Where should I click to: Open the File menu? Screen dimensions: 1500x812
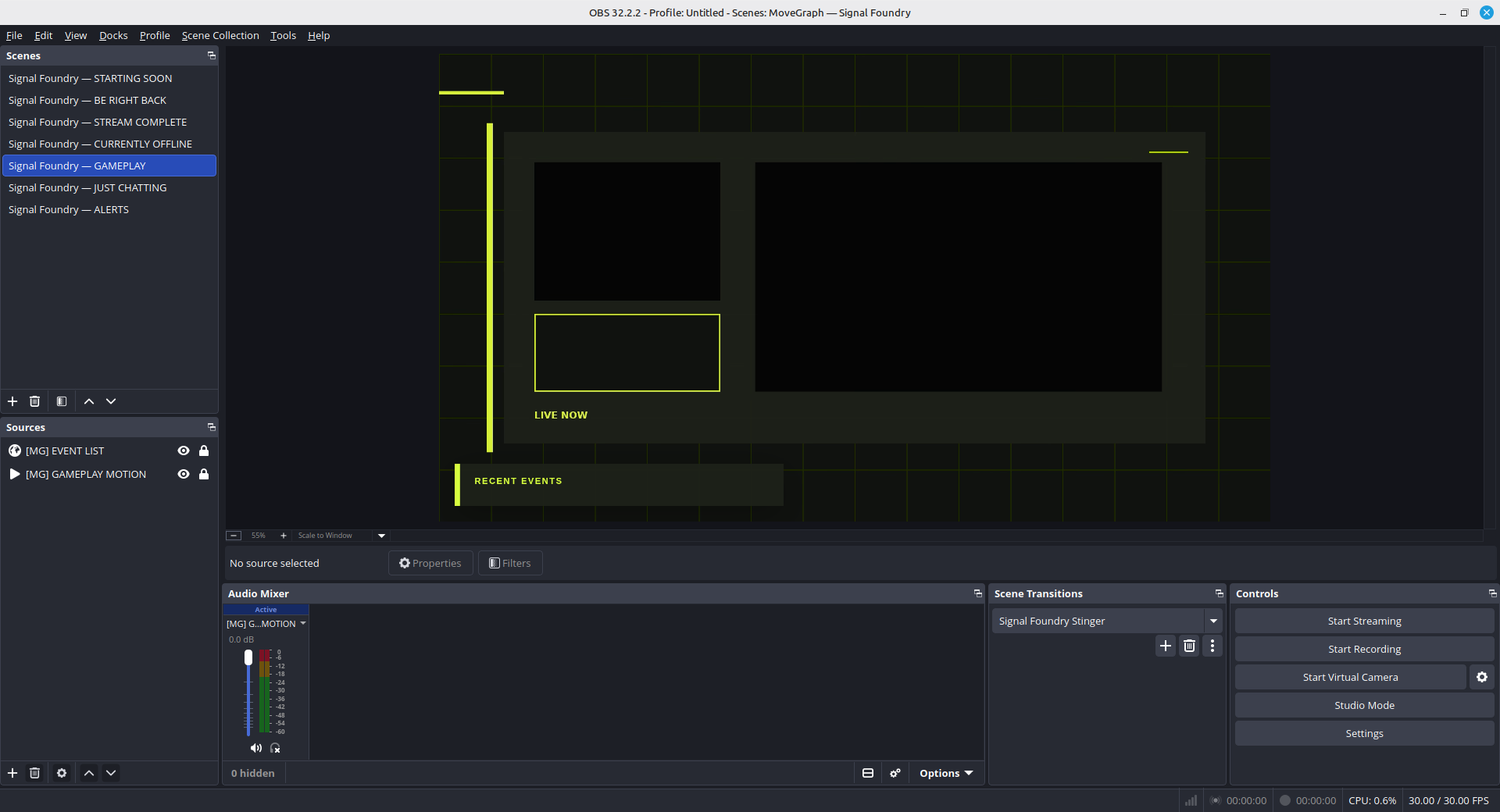click(14, 35)
